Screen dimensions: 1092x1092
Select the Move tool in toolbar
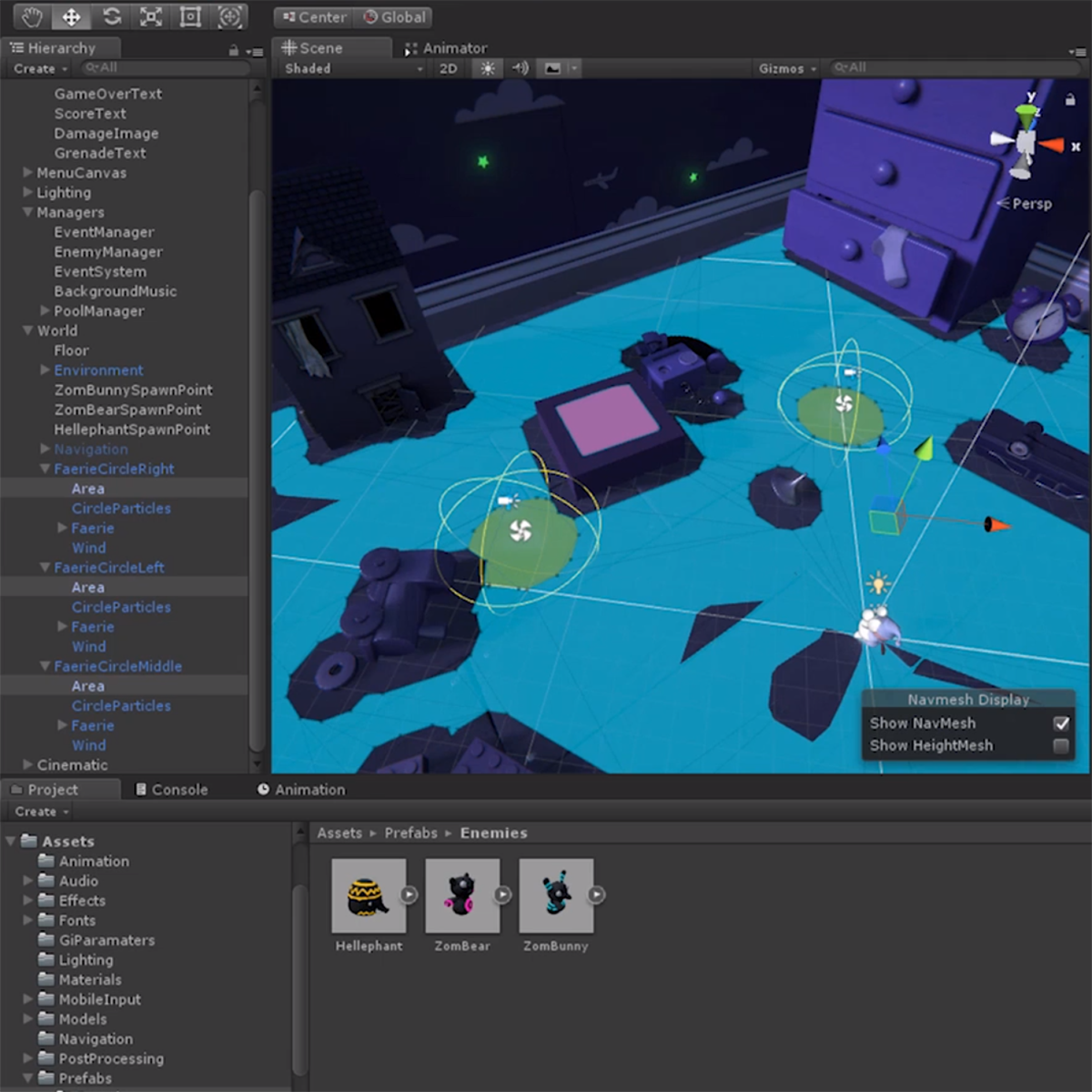pos(71,16)
